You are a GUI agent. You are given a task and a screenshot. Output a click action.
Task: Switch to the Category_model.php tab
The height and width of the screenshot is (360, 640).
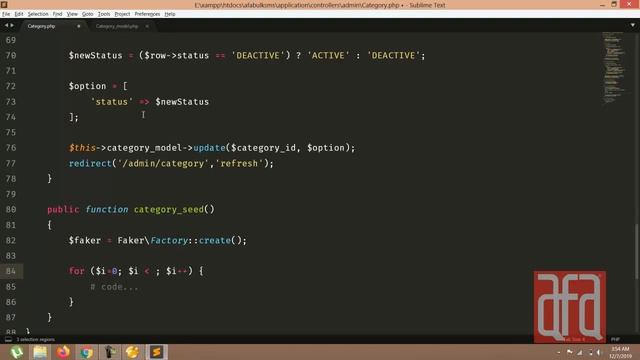pyautogui.click(x=117, y=26)
